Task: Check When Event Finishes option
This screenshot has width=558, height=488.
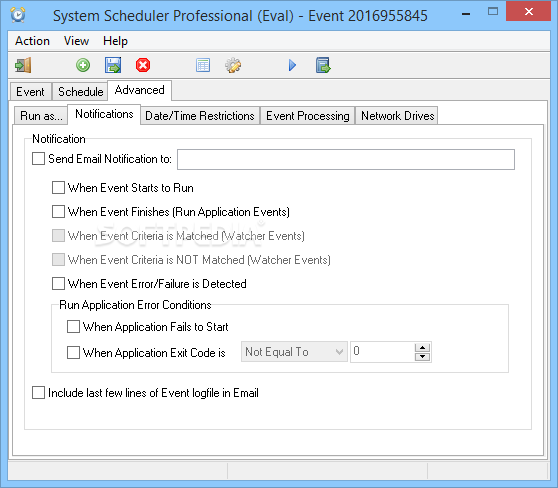Action: tap(58, 212)
